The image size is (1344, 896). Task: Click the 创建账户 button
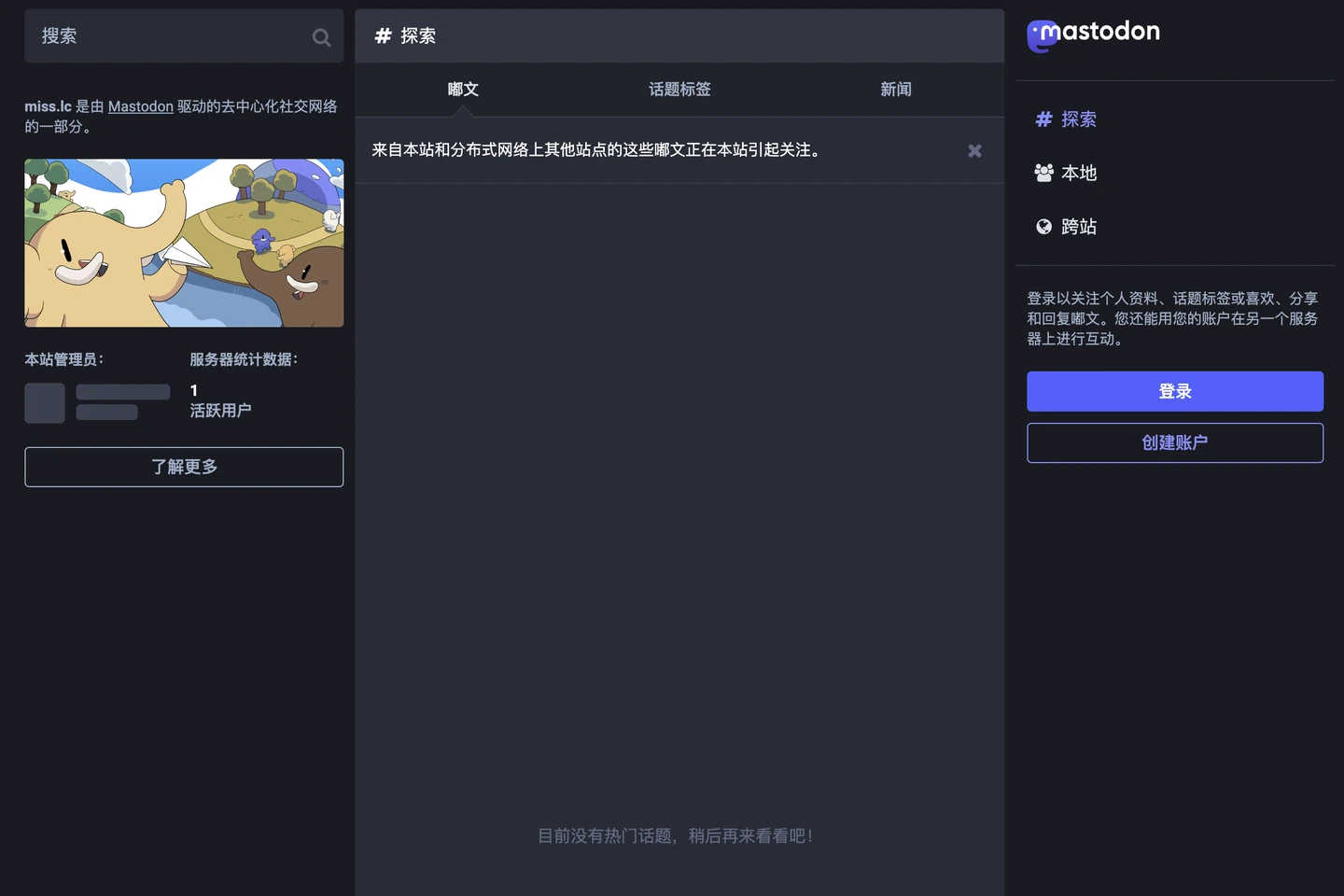pos(1175,442)
